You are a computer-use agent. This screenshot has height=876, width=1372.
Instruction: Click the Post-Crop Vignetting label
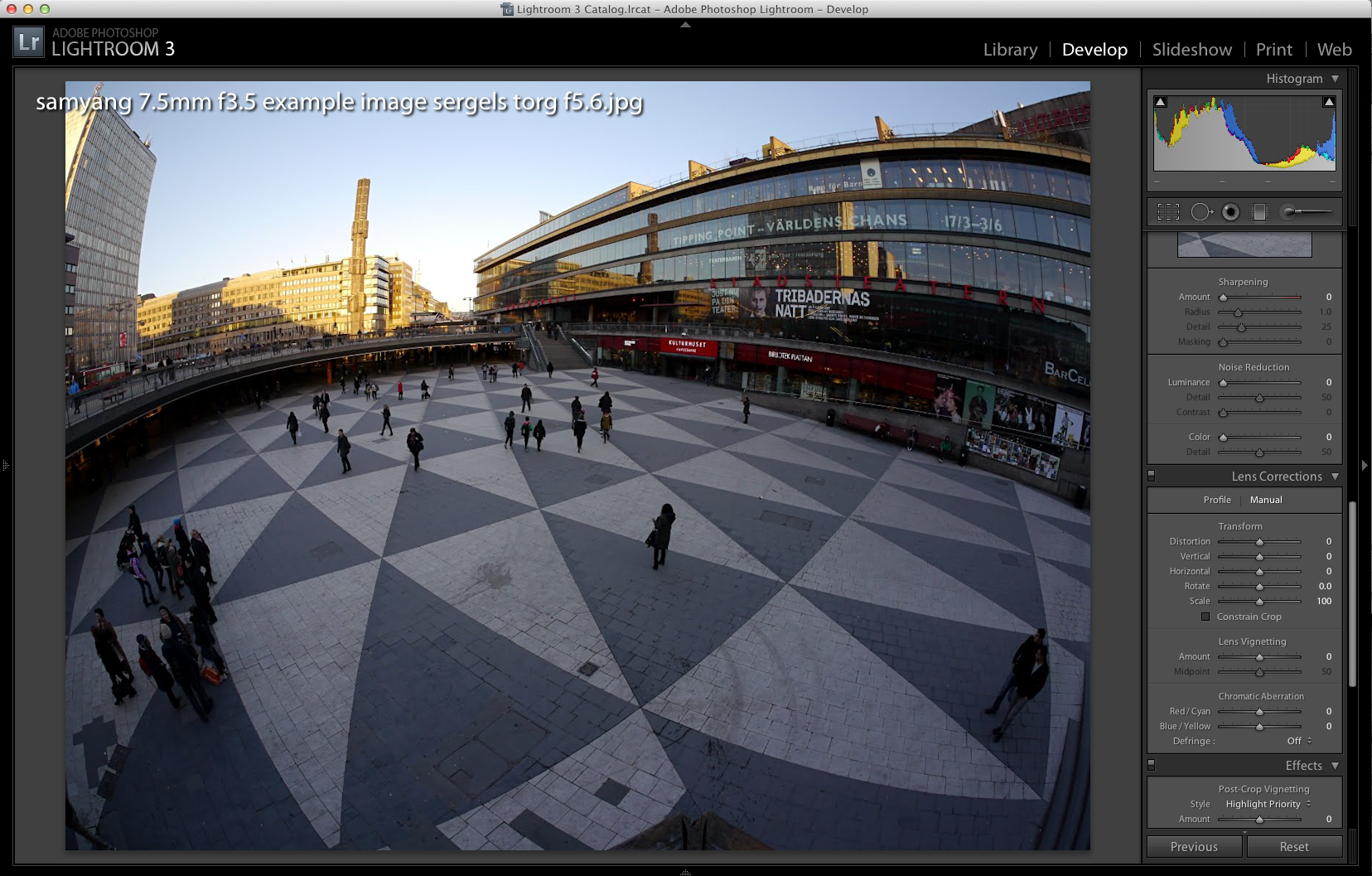(1263, 789)
